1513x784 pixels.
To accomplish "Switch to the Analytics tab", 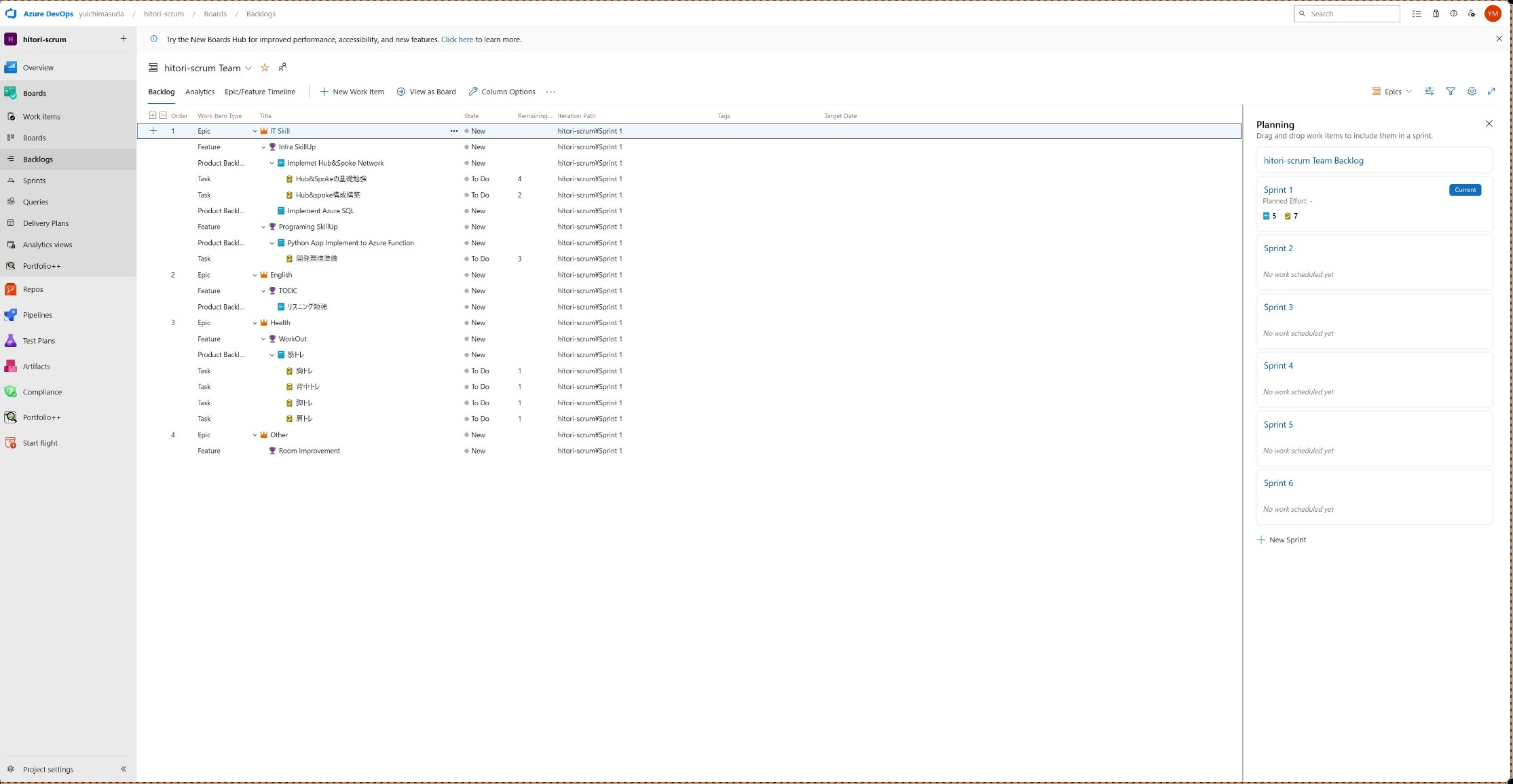I will point(200,92).
